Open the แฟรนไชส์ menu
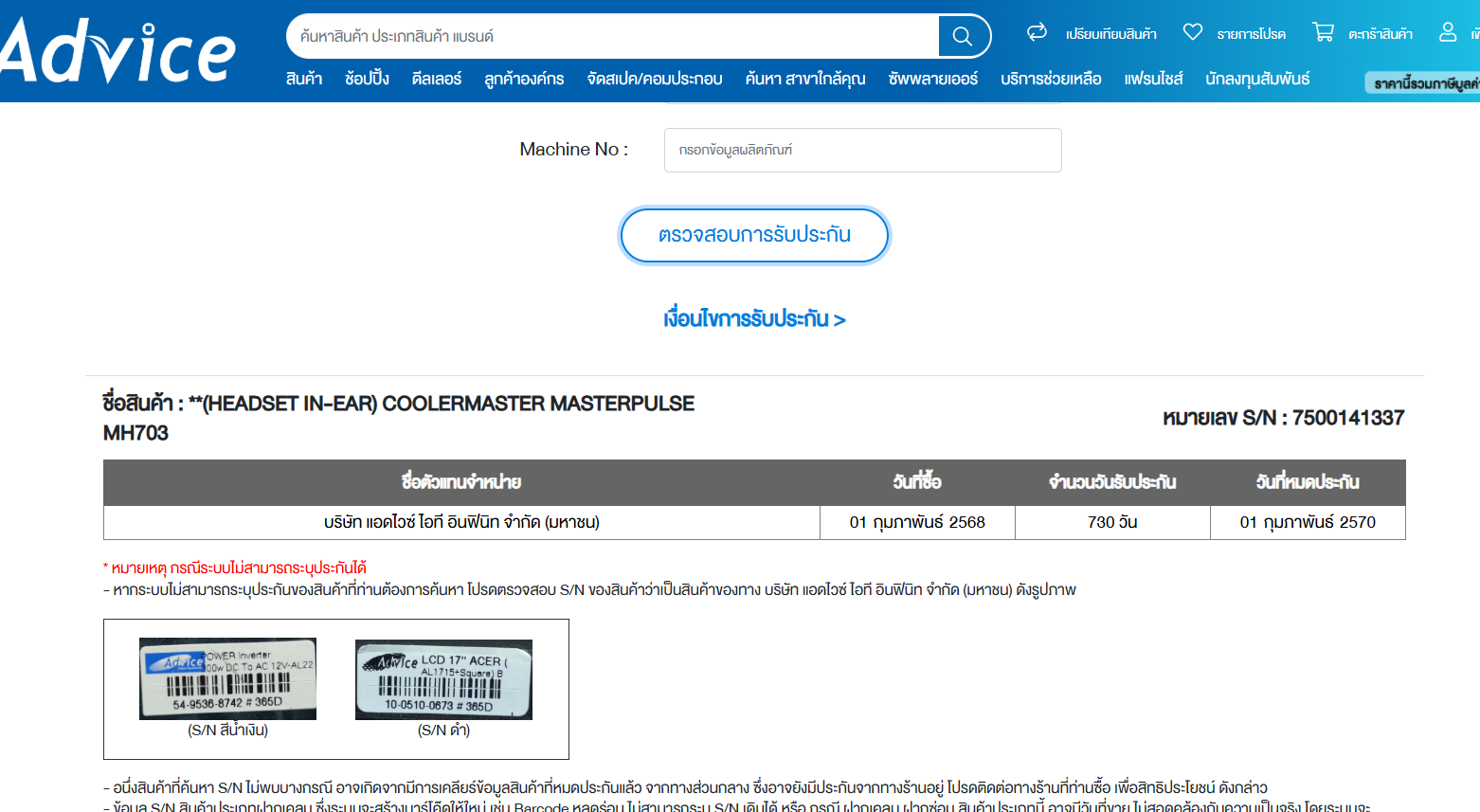The image size is (1480, 812). click(x=1153, y=79)
